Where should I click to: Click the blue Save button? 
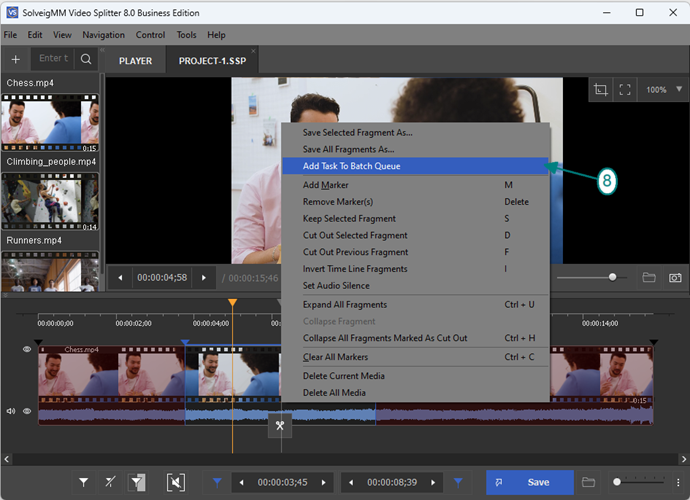tap(530, 482)
